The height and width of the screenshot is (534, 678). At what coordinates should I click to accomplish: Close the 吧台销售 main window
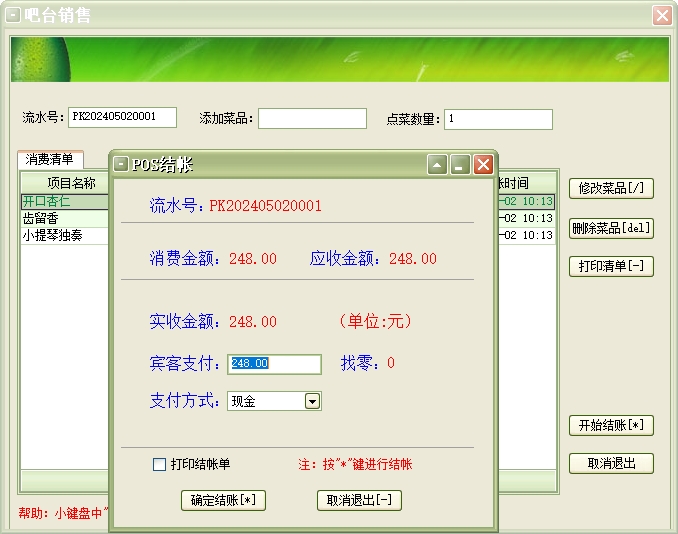click(661, 15)
